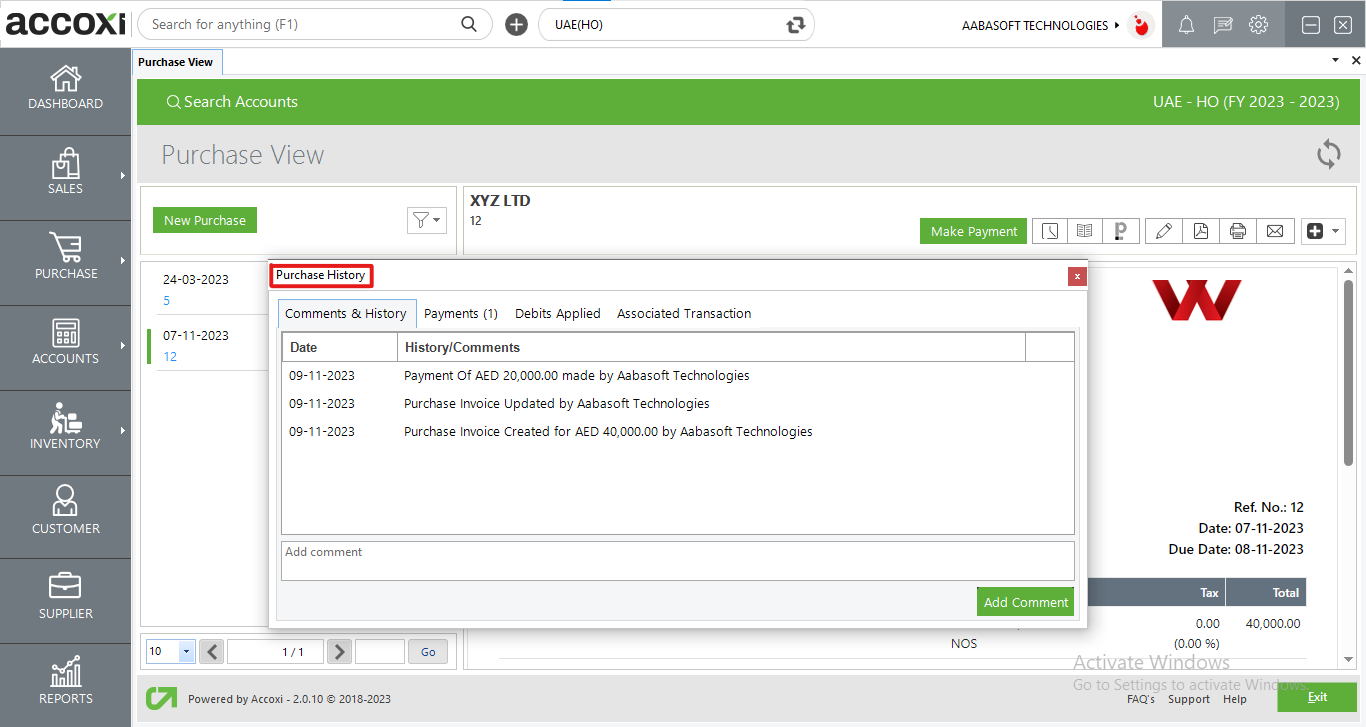Export the purchase invoice as PDF
The width and height of the screenshot is (1366, 727).
point(1200,230)
